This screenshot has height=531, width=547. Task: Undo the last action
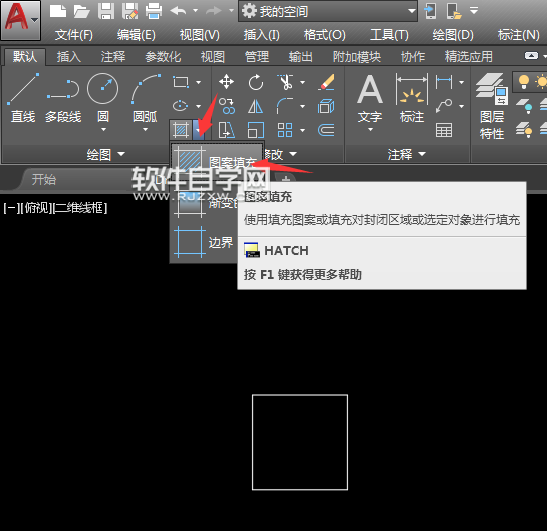click(178, 11)
